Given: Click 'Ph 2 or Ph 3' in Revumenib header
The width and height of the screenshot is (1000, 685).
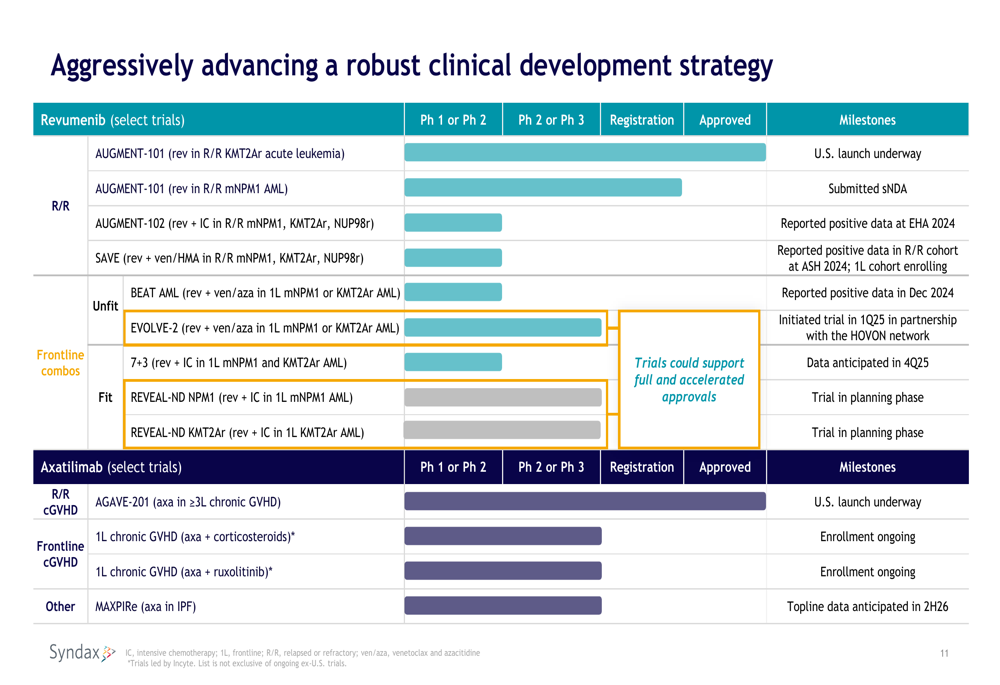Looking at the screenshot, I should click(x=551, y=120).
